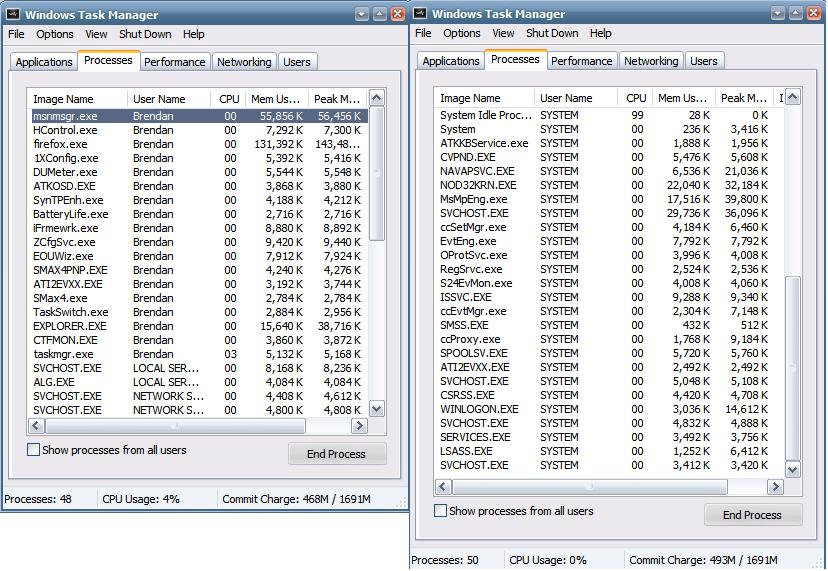Open Options menu in left window
This screenshot has width=828, height=571.
tap(55, 34)
